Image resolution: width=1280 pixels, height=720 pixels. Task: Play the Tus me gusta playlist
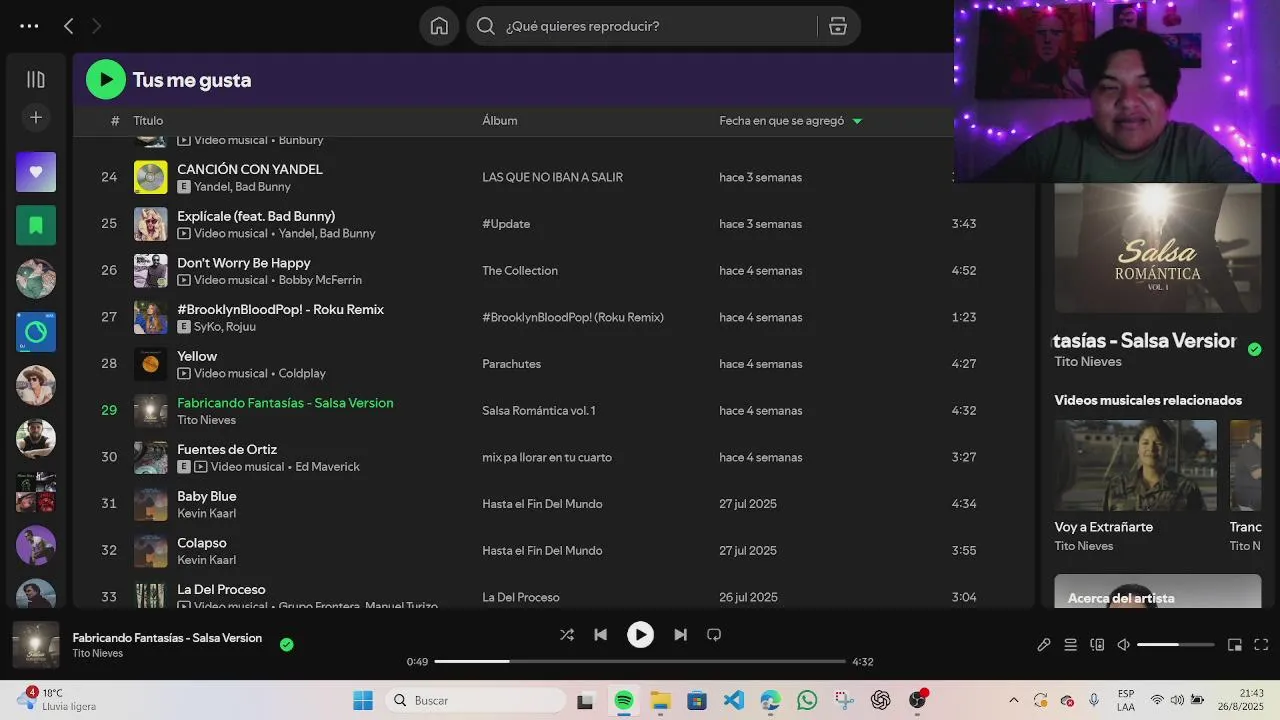[106, 80]
